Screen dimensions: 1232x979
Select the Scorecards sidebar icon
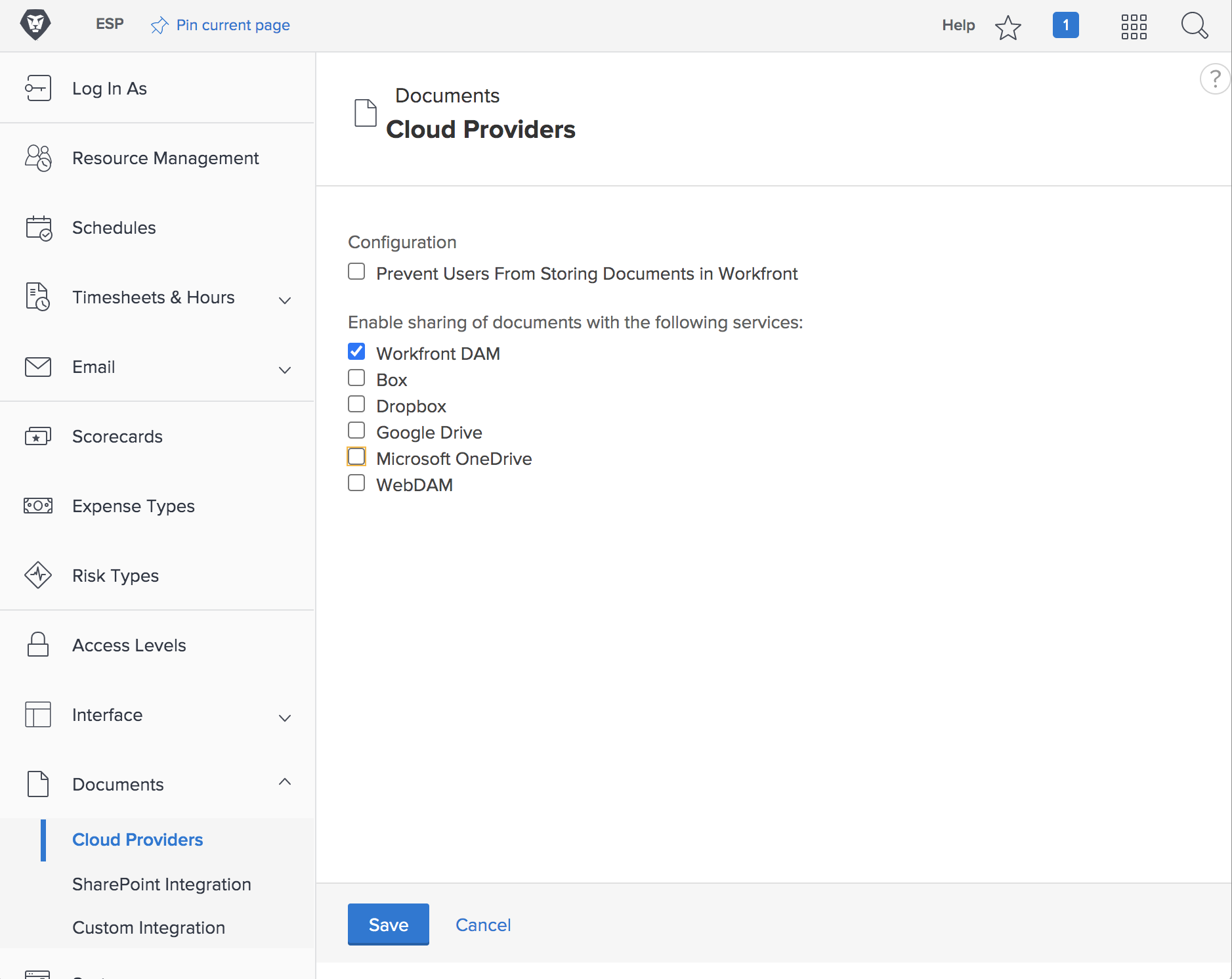[x=37, y=436]
